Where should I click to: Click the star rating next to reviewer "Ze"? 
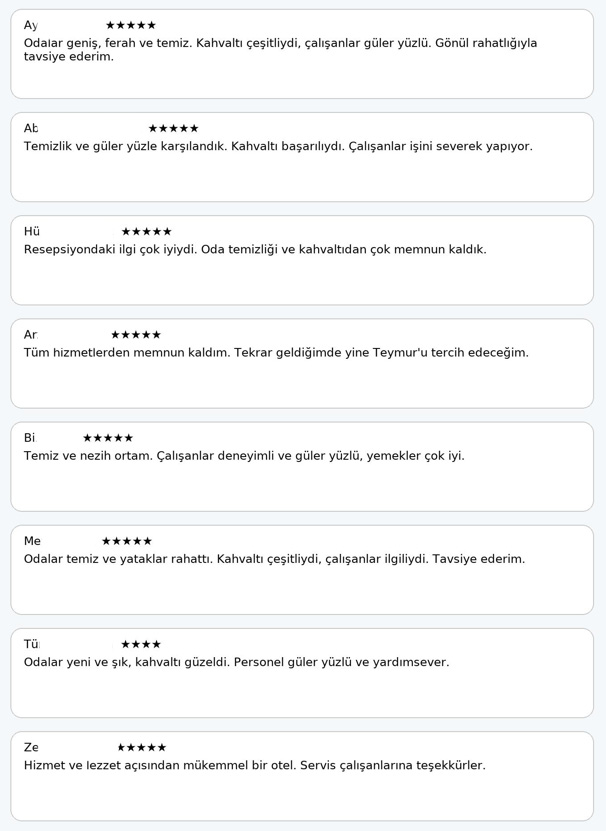(142, 747)
